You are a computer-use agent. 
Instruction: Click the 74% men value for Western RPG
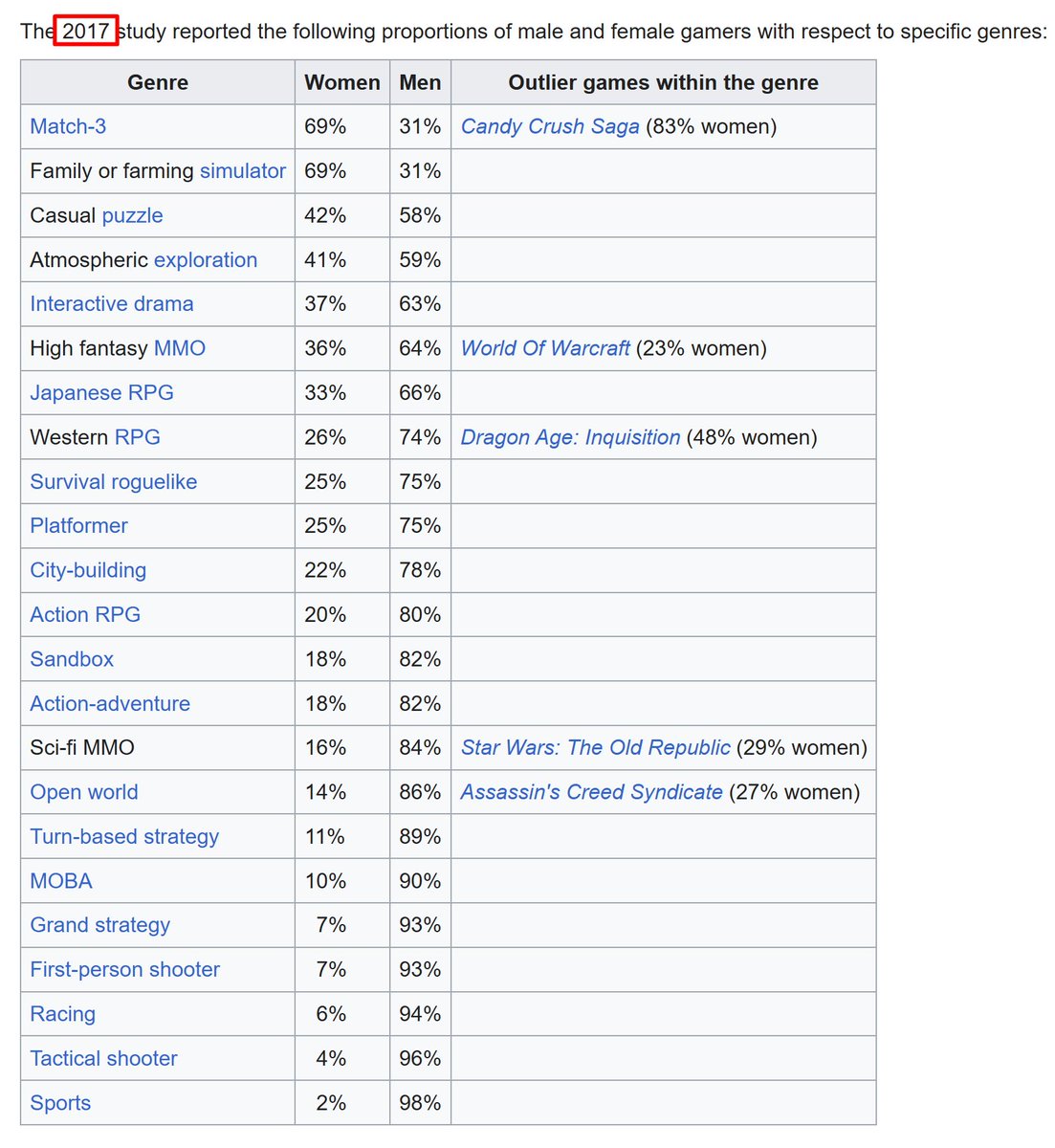coord(421,437)
